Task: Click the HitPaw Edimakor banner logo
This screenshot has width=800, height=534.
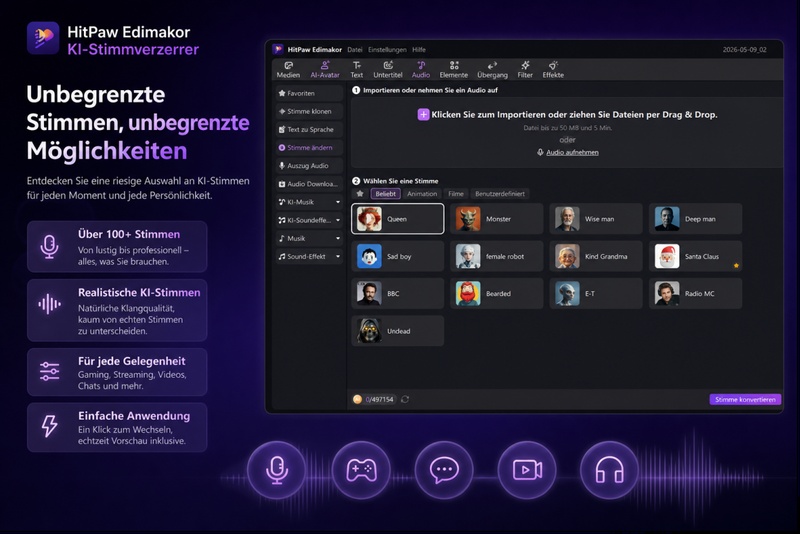Action: [43, 38]
